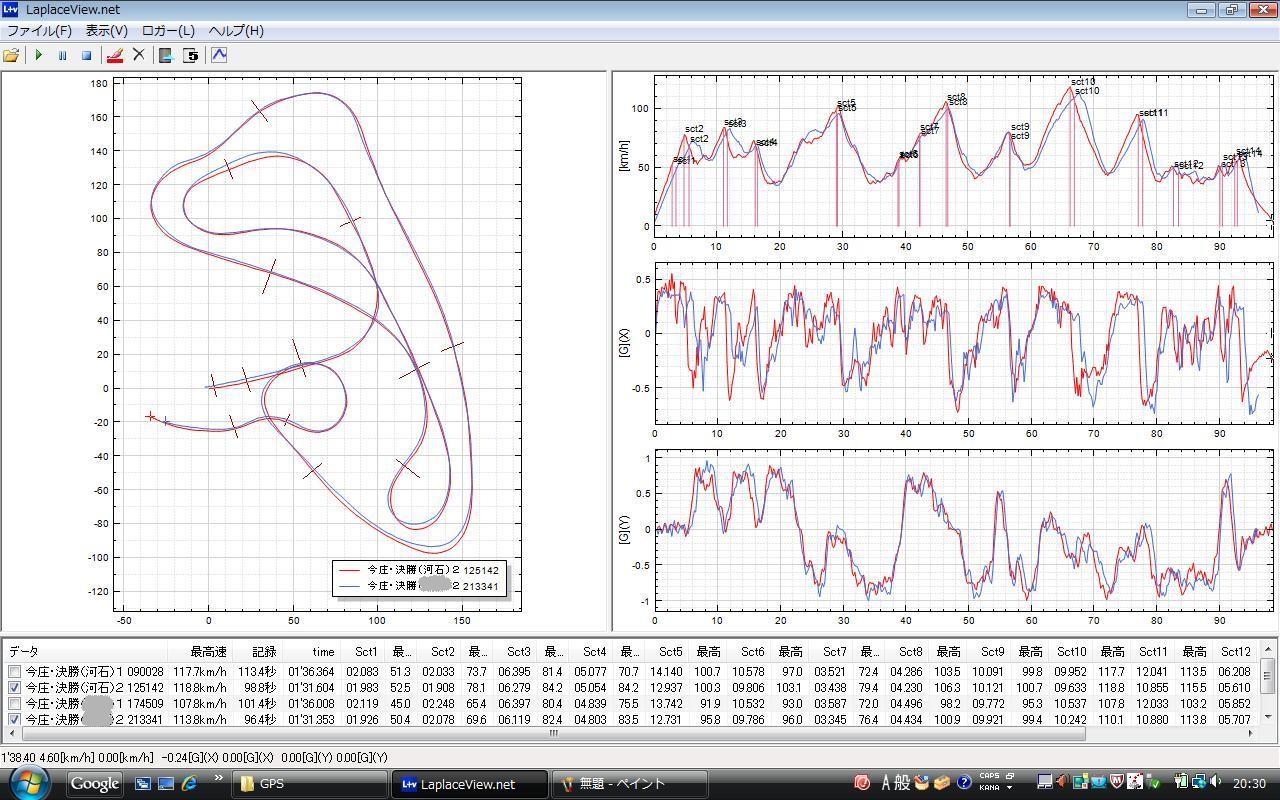Viewport: 1280px width, 800px height.
Task: Open the ロガー(L) menu
Action: point(168,31)
